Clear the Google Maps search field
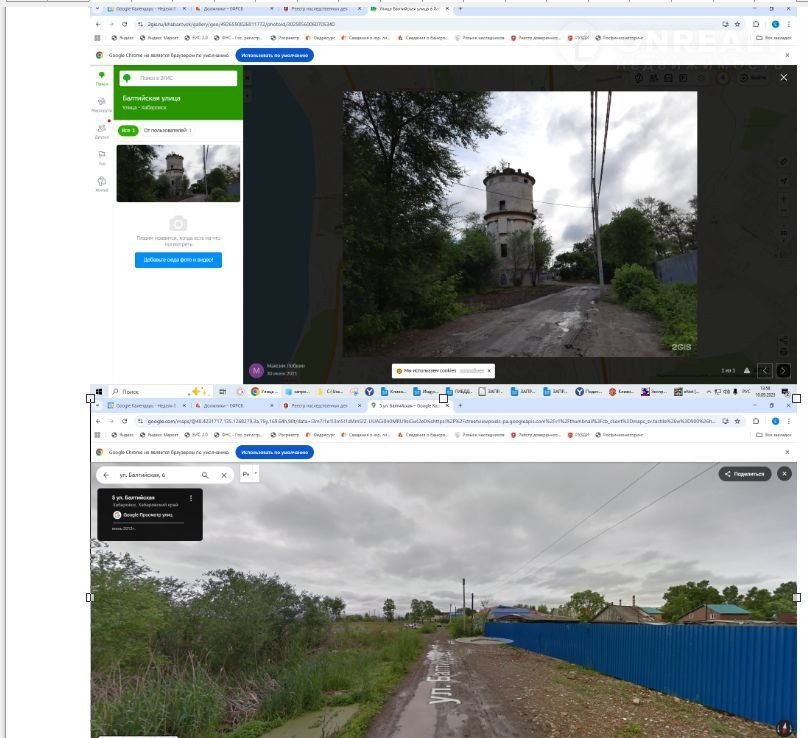 click(224, 475)
